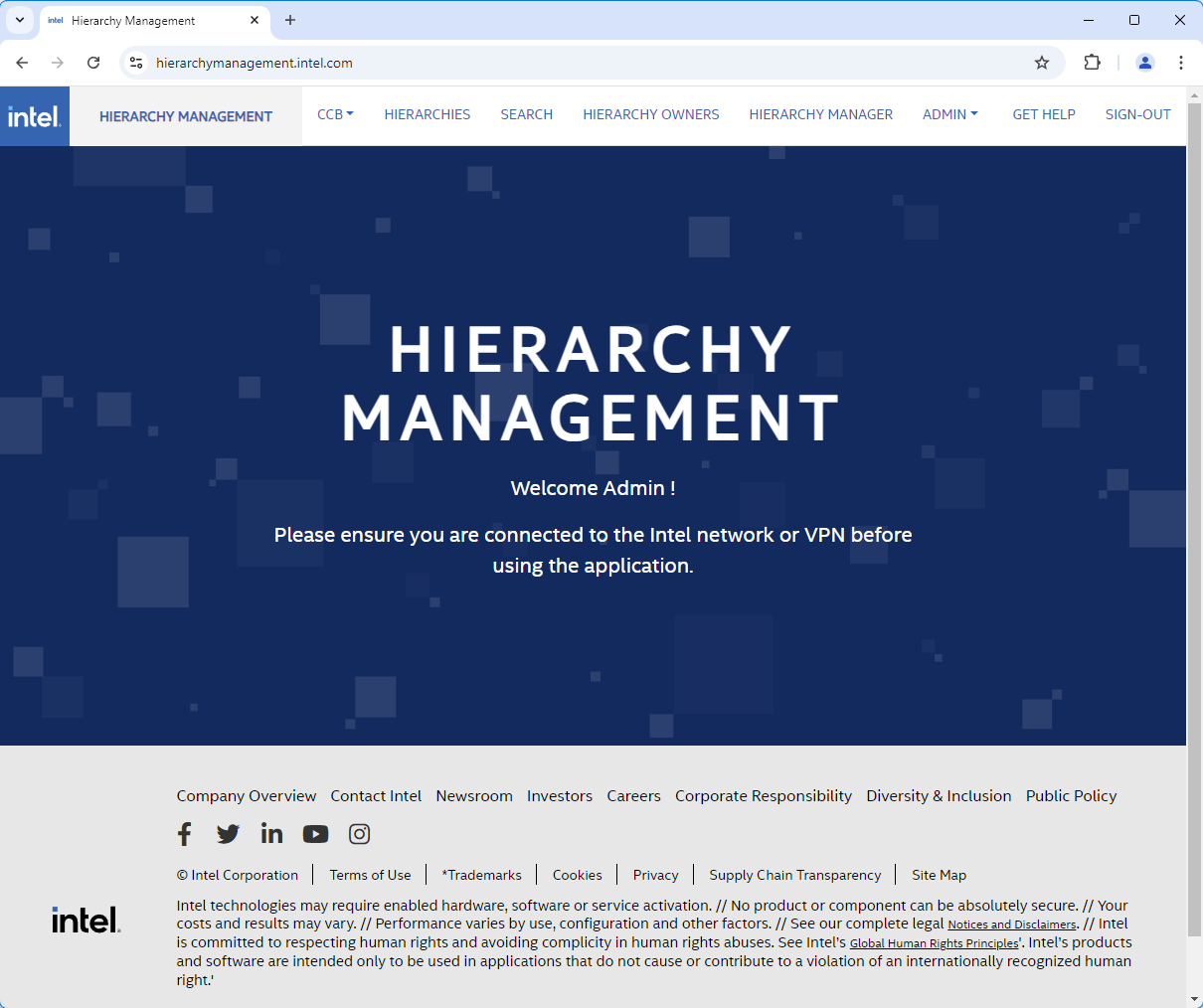This screenshot has width=1203, height=1008.
Task: Go to HIERARCHY OWNERS page
Action: pos(651,114)
